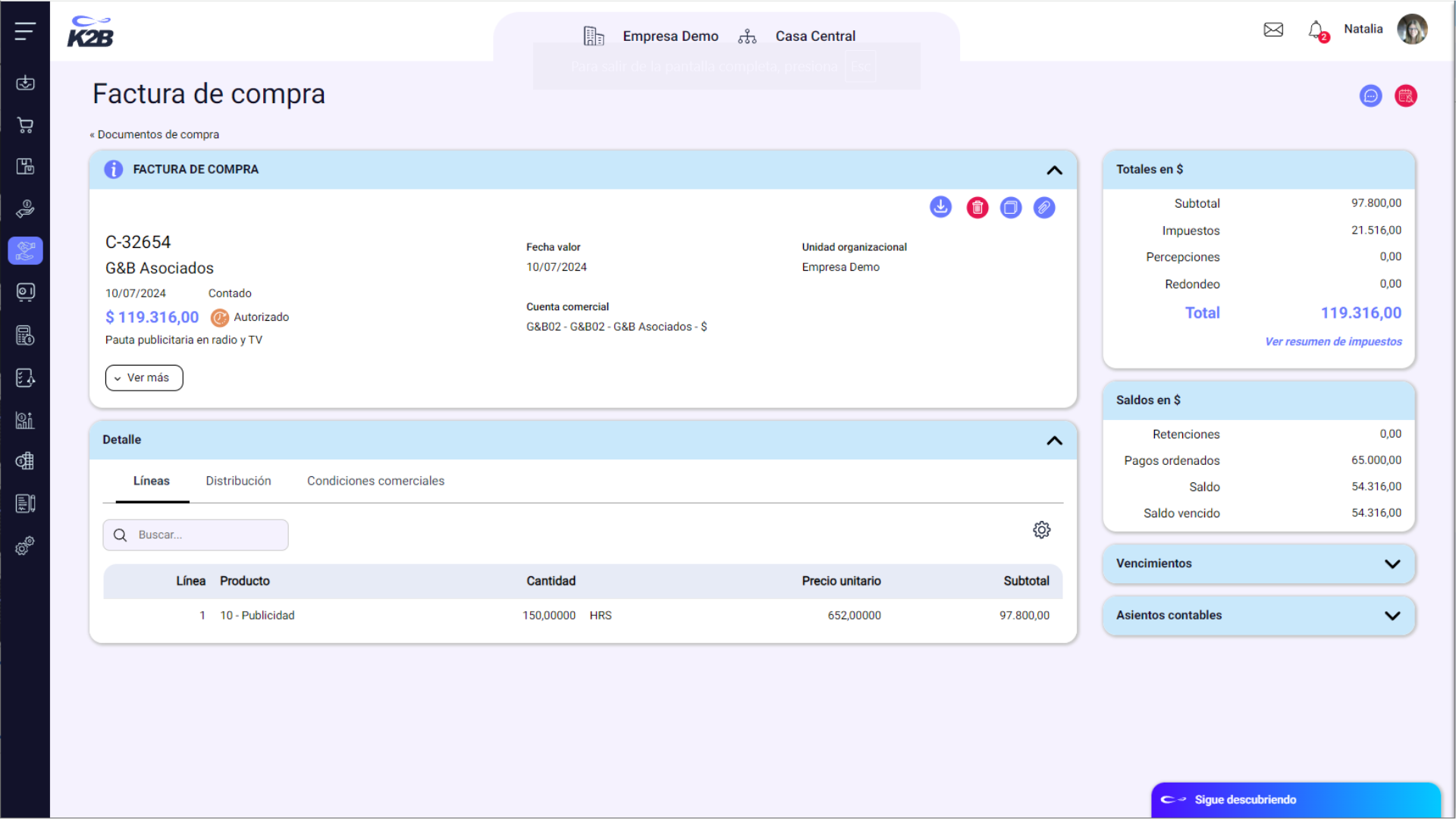The width and height of the screenshot is (1456, 819).
Task: Open the notifications bell
Action: 1316,30
